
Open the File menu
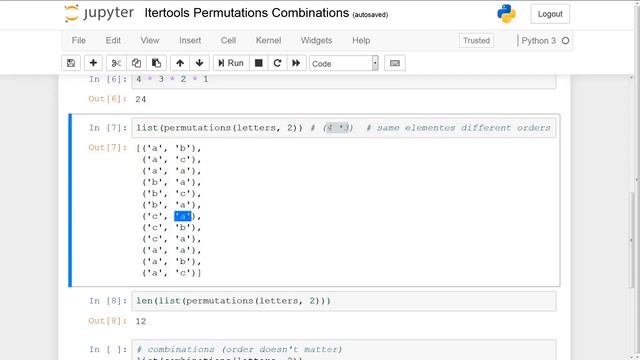79,40
